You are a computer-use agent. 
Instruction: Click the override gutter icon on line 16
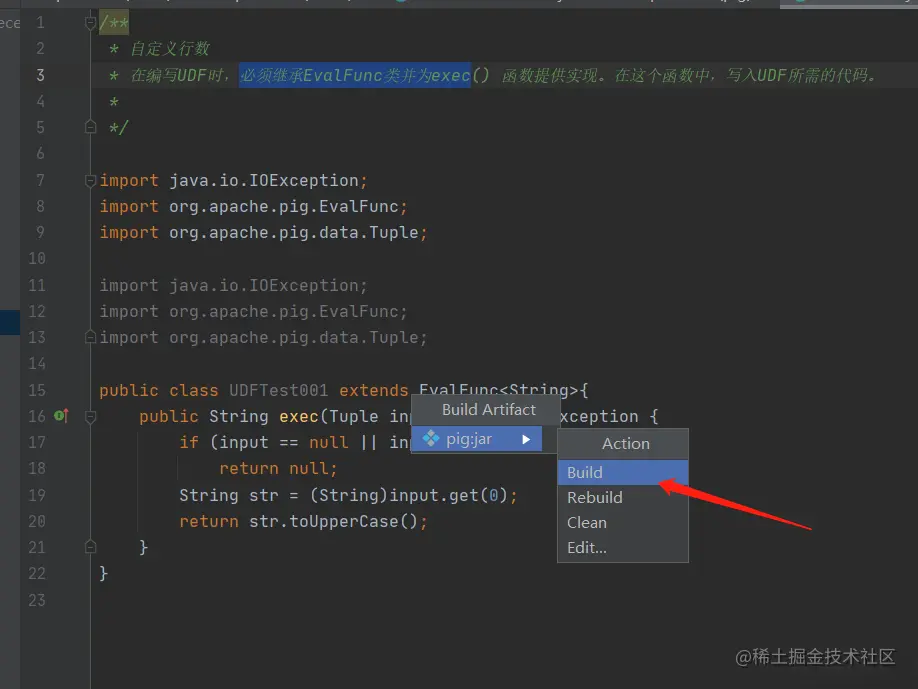[61, 416]
